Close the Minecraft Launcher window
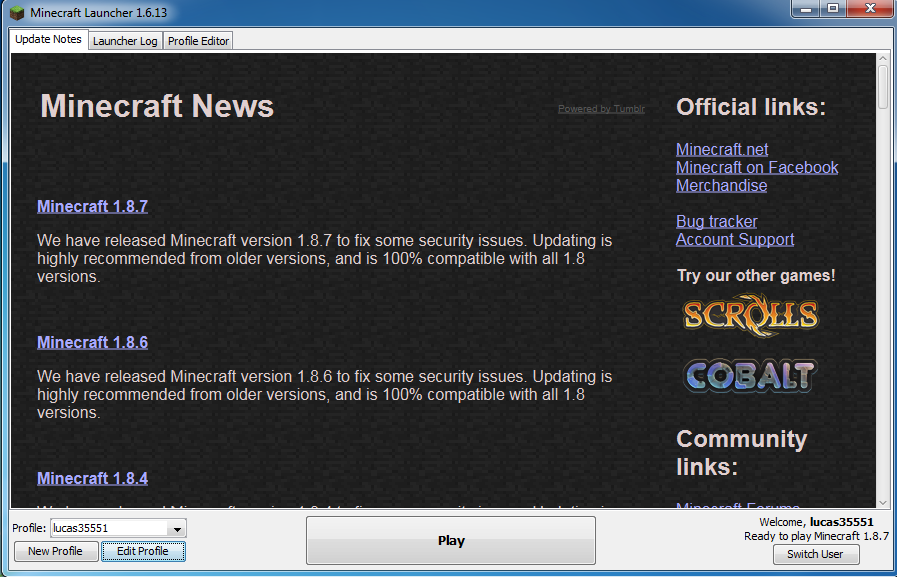Viewport: 897px width, 577px height. [871, 9]
